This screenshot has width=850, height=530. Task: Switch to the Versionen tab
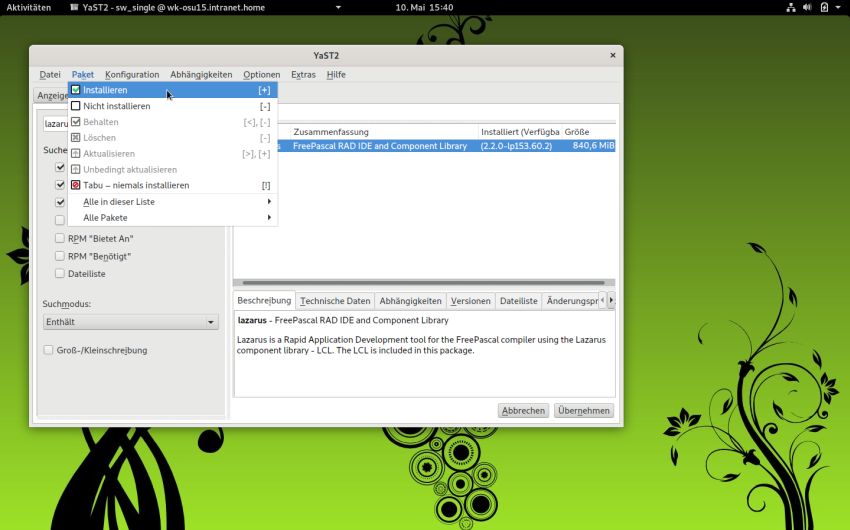click(471, 301)
